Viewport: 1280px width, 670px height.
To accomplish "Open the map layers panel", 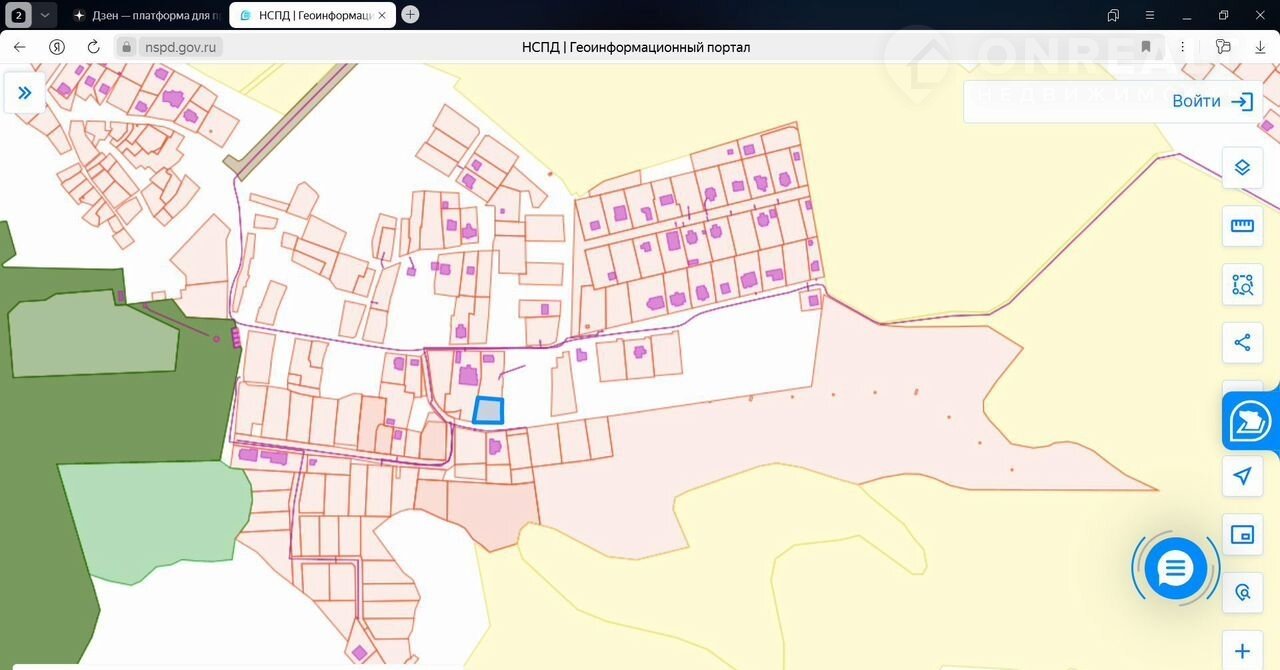I will click(x=1242, y=168).
